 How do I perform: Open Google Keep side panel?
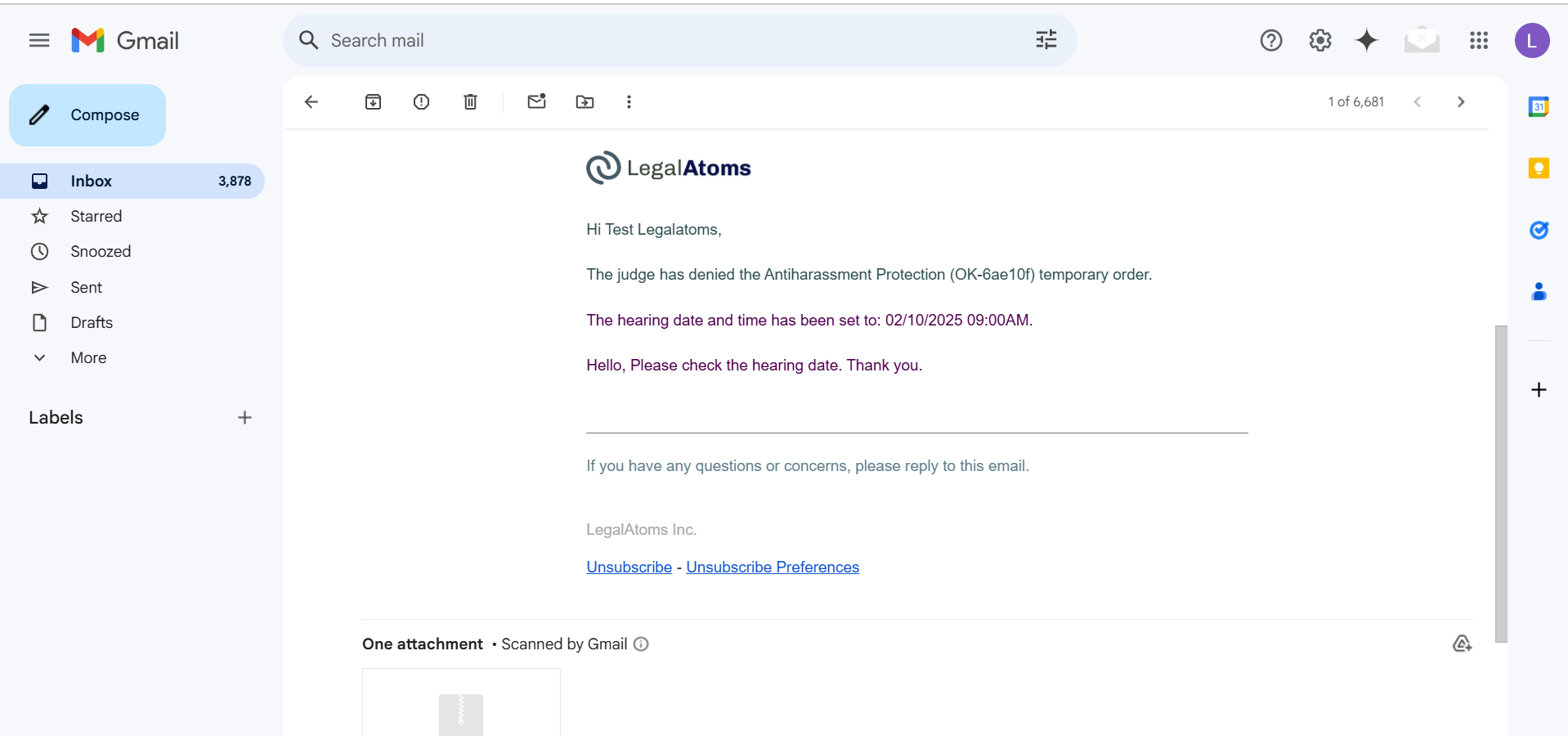pyautogui.click(x=1539, y=168)
